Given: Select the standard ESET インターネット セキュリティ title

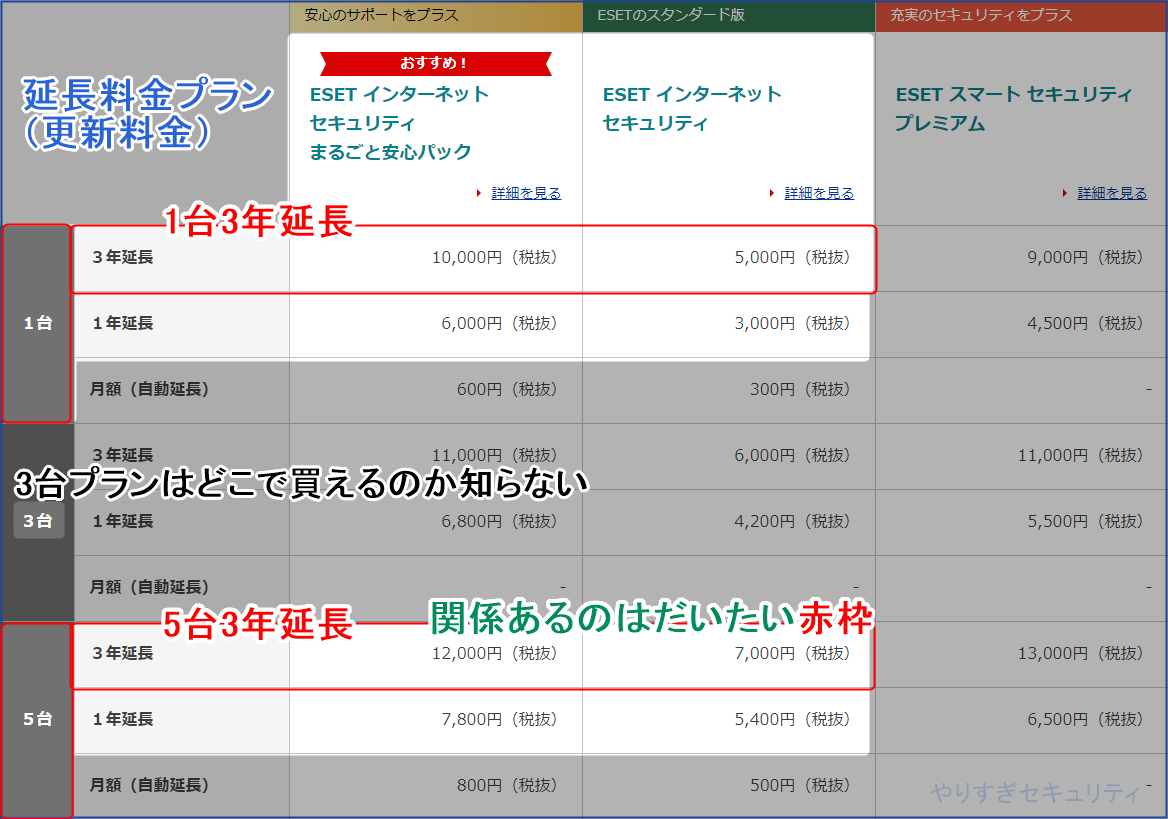Looking at the screenshot, I should (692, 109).
